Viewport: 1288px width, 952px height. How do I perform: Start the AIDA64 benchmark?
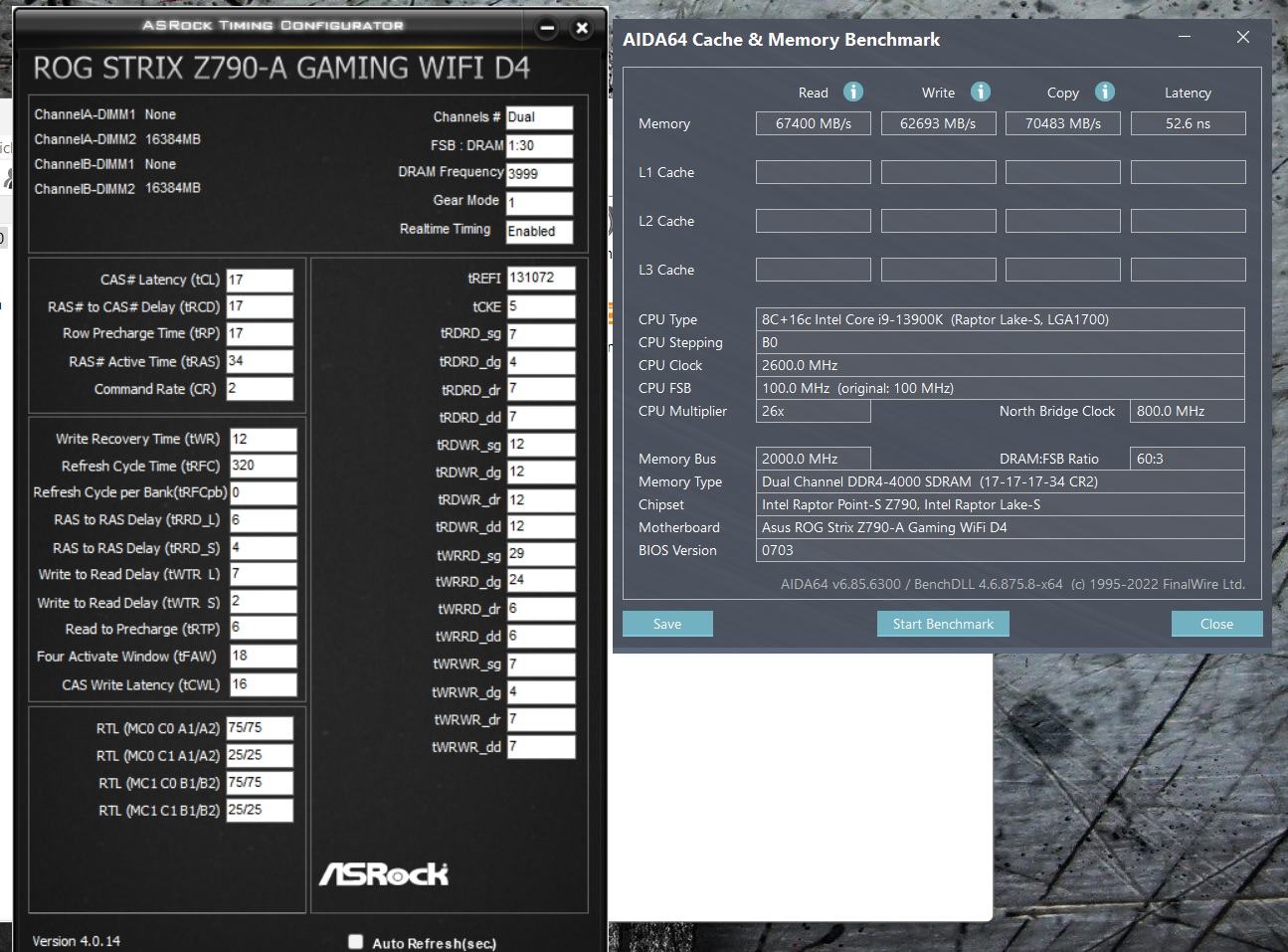943,624
